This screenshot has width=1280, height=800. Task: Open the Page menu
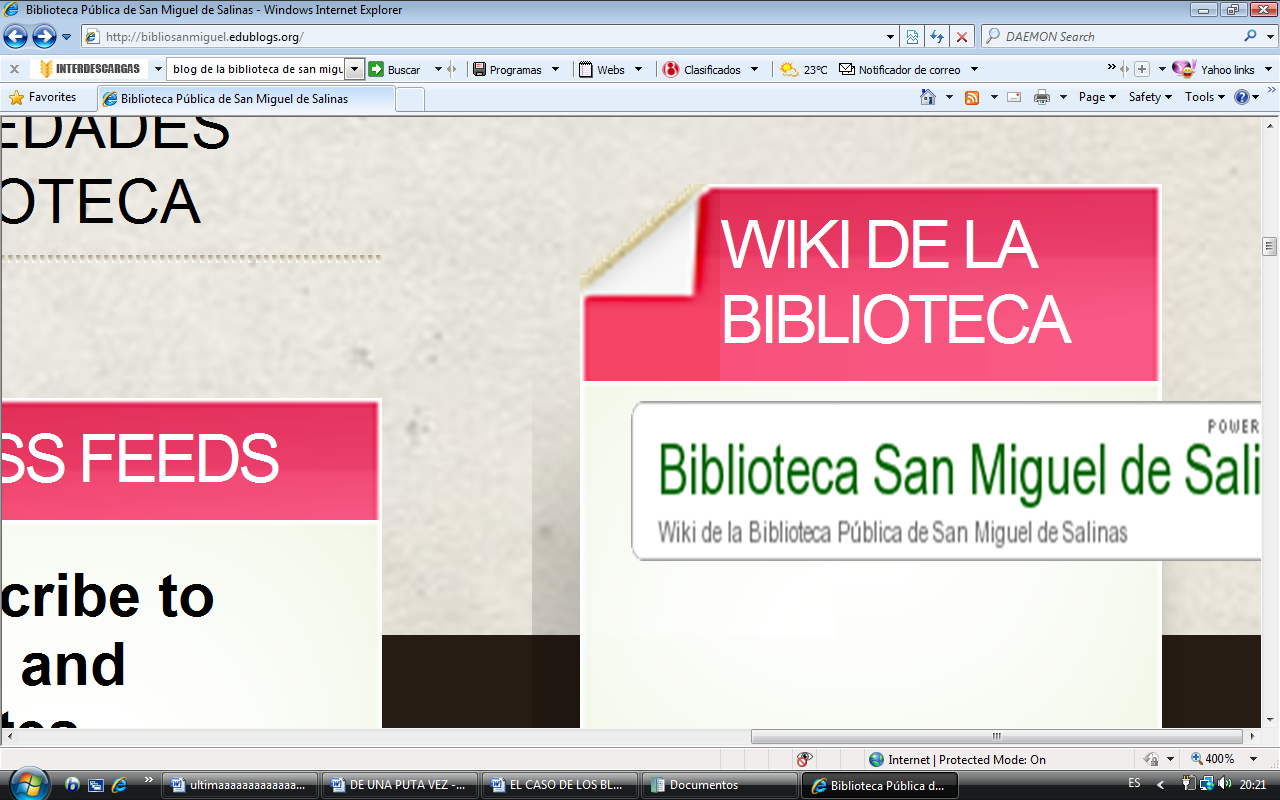(x=1097, y=97)
